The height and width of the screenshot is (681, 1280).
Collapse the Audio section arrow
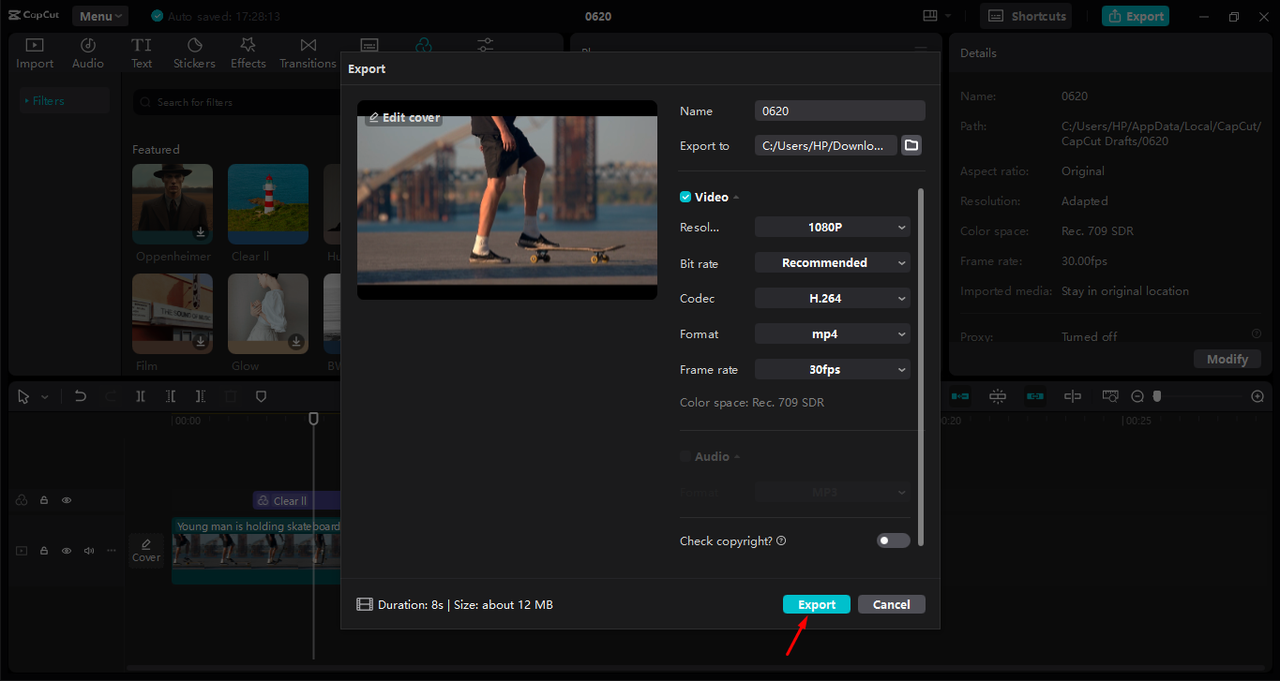click(737, 457)
